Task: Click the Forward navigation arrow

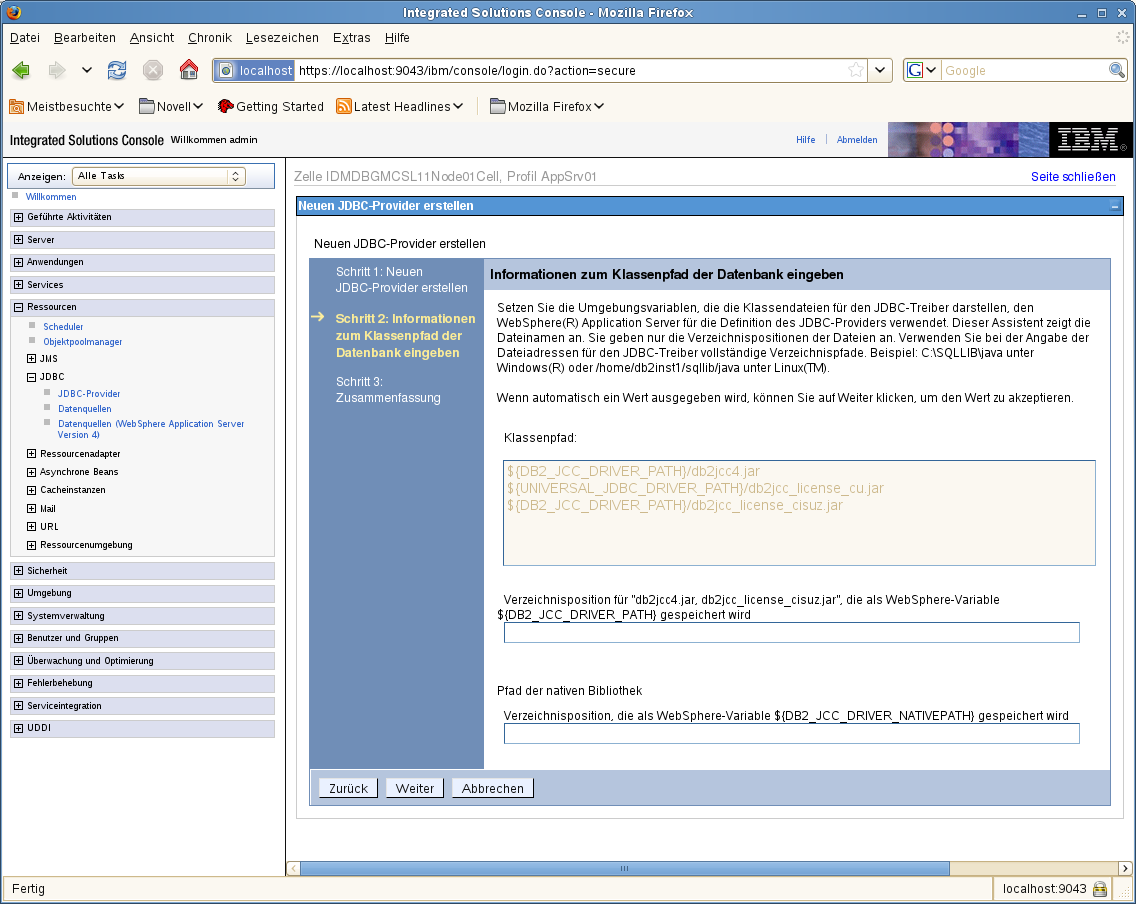Action: [x=57, y=70]
